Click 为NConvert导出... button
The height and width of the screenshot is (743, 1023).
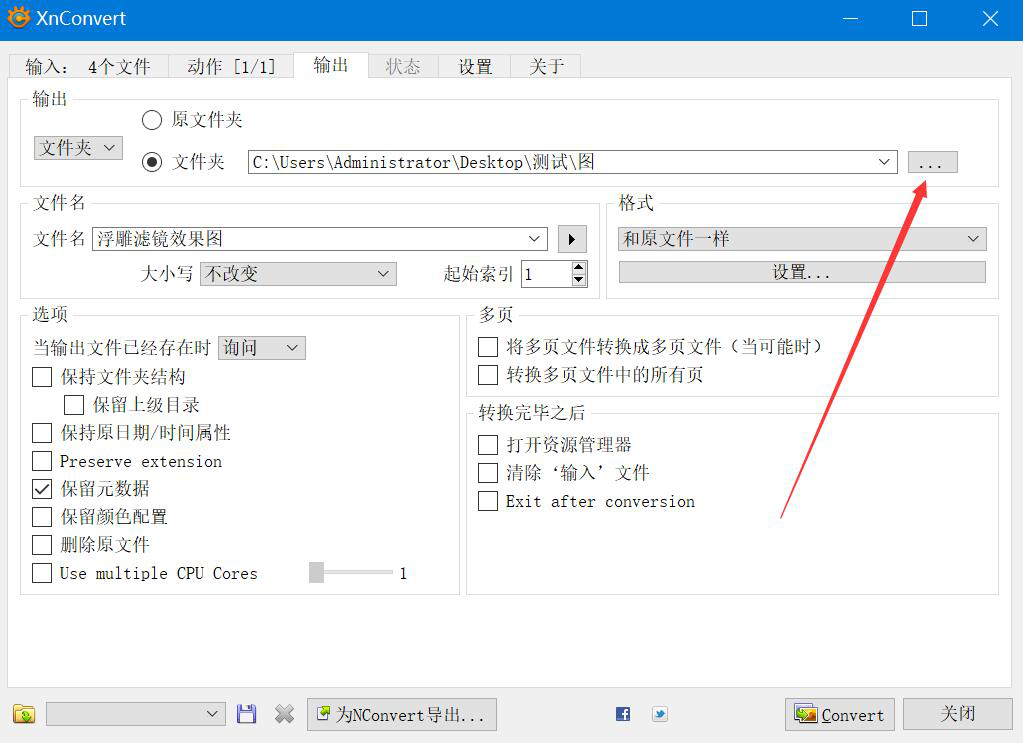[402, 714]
